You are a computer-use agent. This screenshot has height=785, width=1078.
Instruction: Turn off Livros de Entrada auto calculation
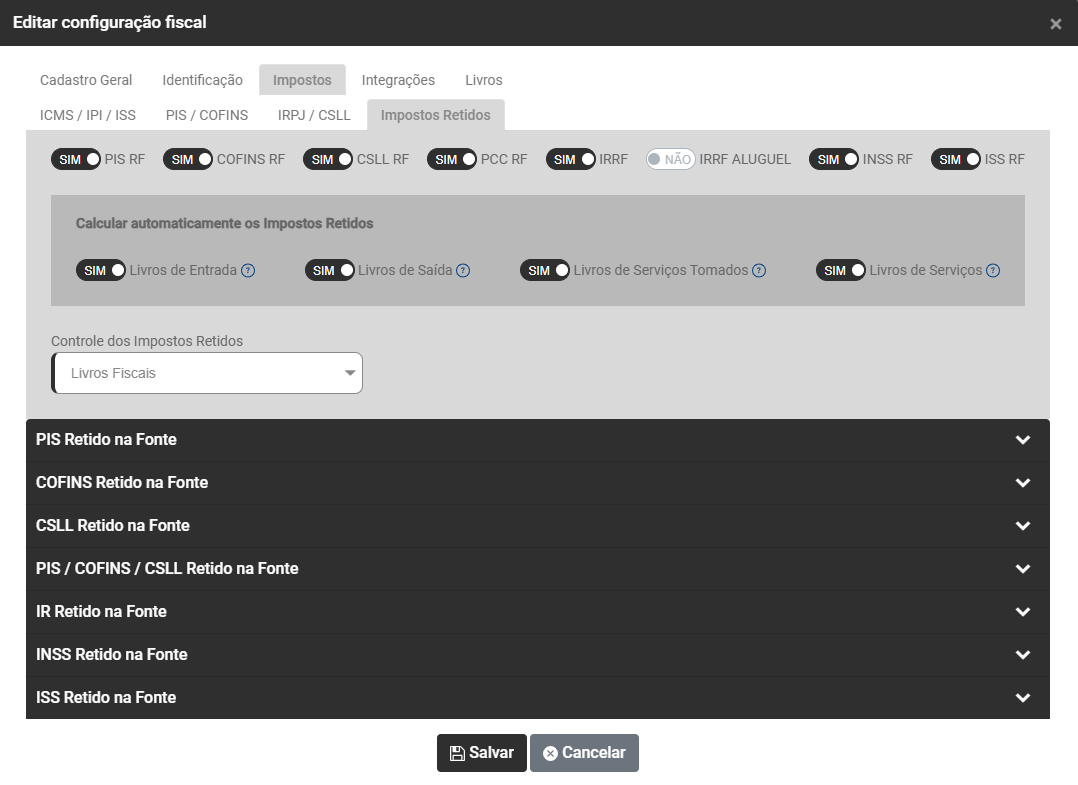click(101, 270)
